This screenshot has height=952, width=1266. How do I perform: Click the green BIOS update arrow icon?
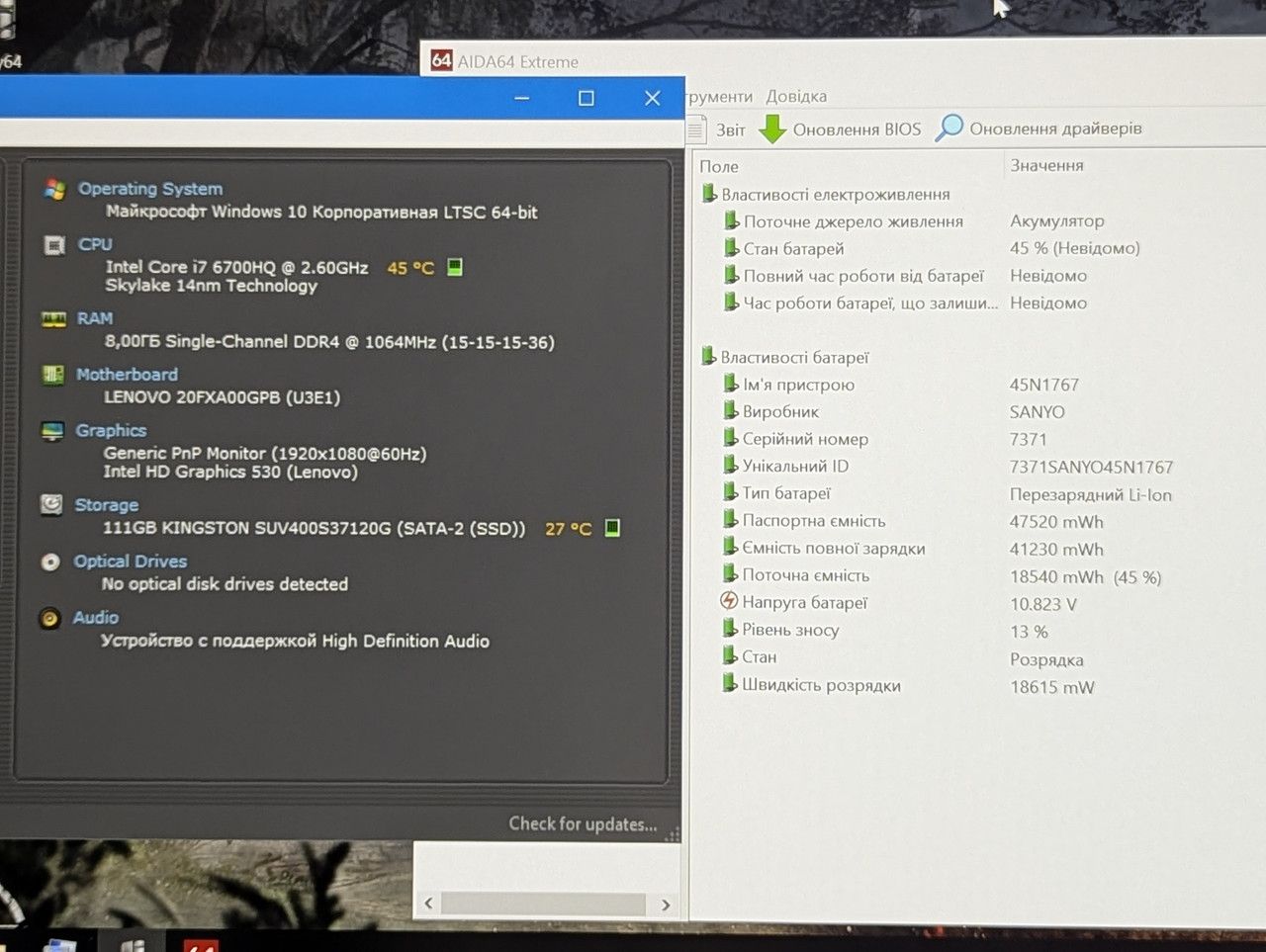pos(772,129)
